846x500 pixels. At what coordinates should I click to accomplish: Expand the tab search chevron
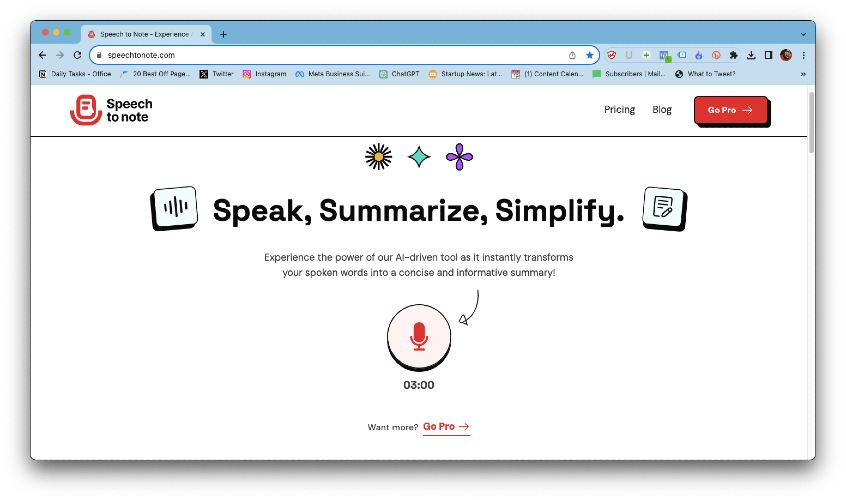click(x=803, y=35)
